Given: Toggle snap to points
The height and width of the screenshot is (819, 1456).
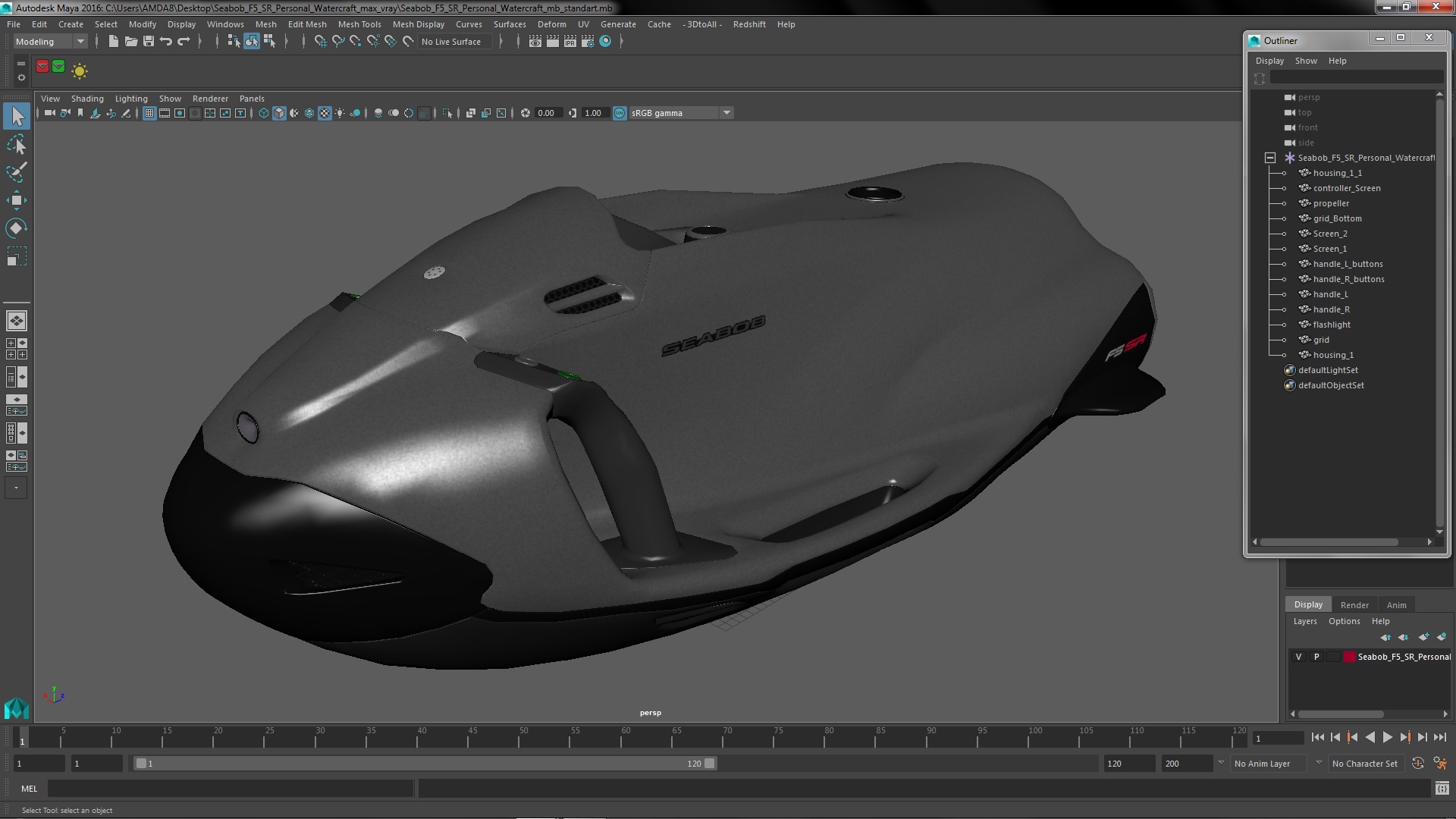Looking at the screenshot, I should [356, 42].
